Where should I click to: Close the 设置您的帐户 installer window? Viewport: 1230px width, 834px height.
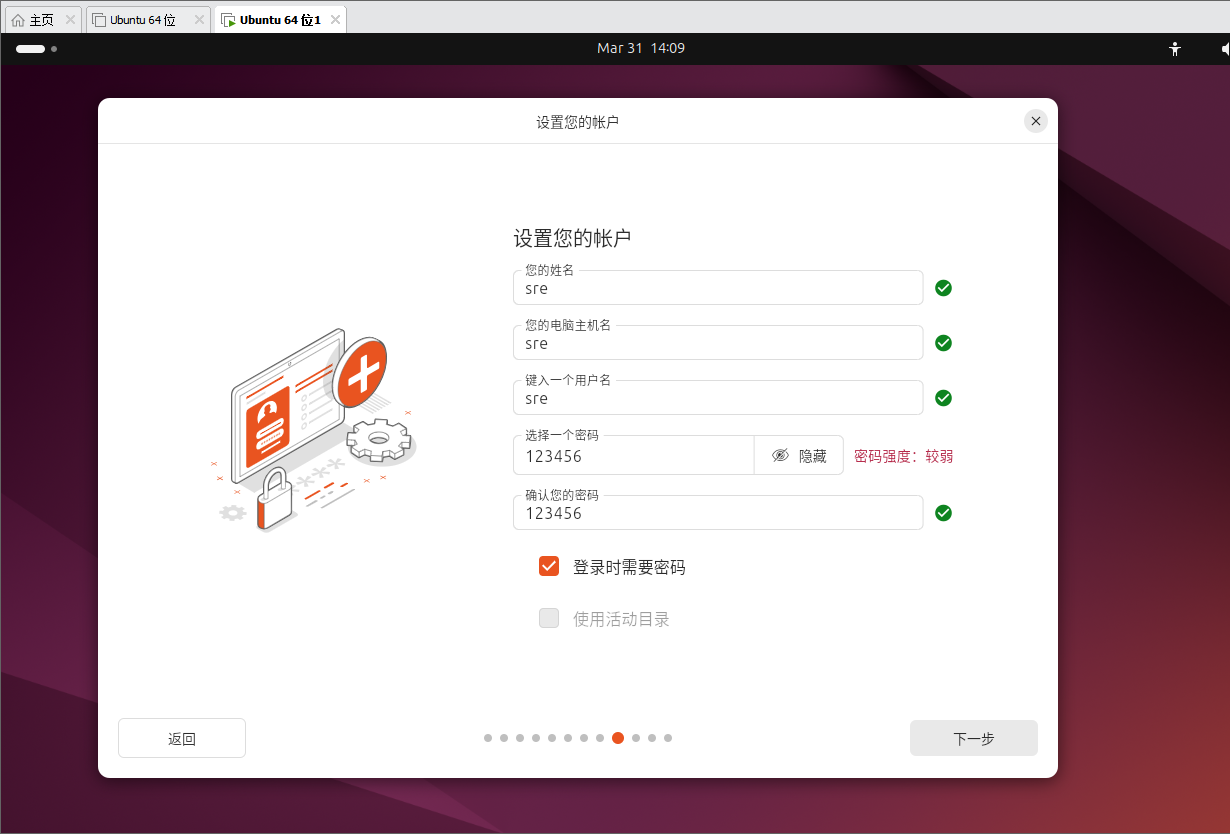click(1036, 121)
